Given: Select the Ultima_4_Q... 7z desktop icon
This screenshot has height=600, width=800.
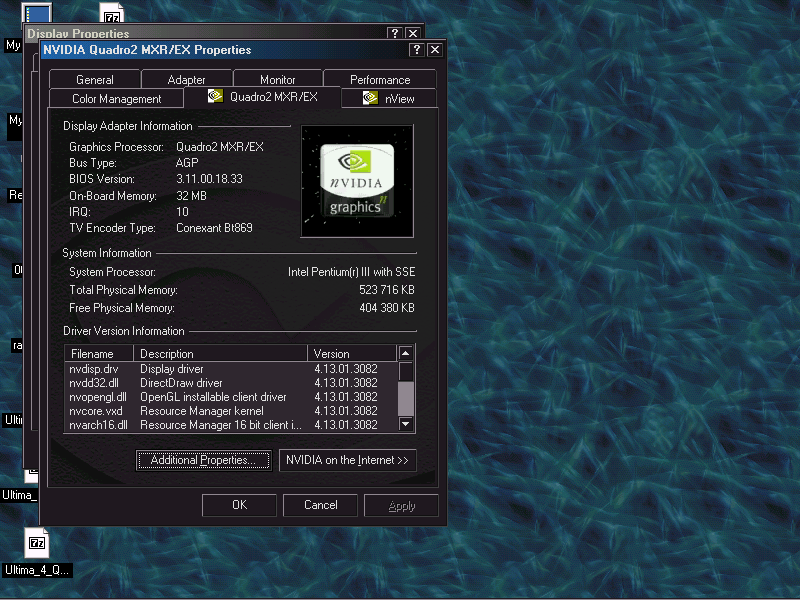Looking at the screenshot, I should [37, 551].
